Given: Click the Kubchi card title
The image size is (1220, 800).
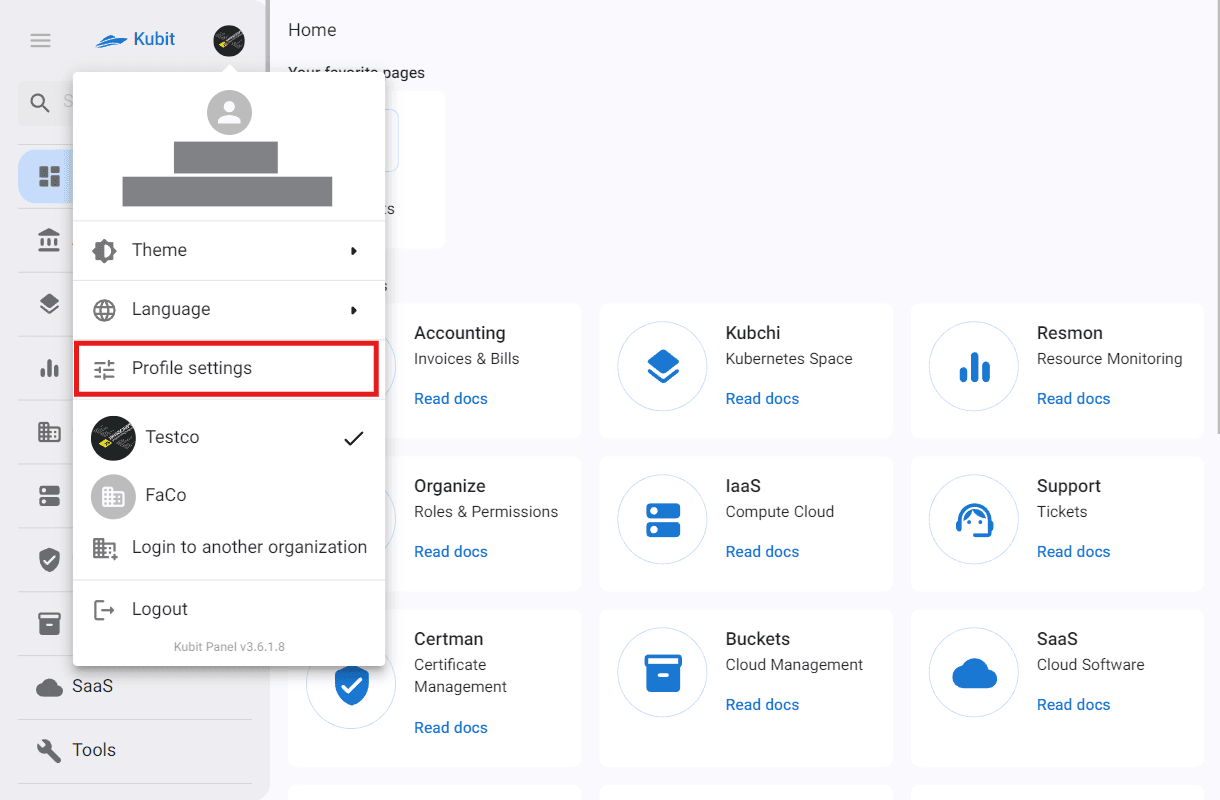Looking at the screenshot, I should point(753,333).
